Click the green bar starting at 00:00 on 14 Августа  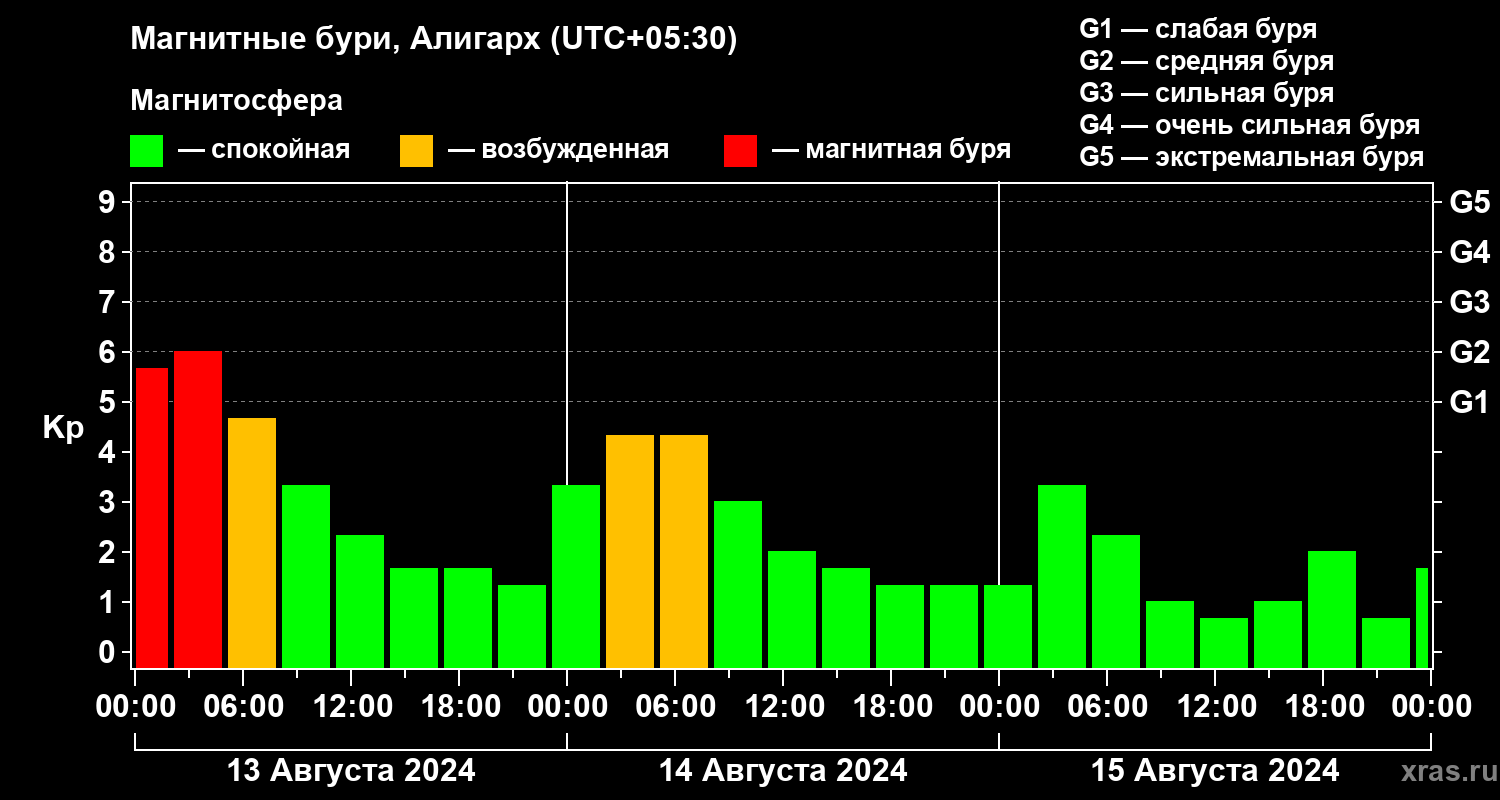pyautogui.click(x=576, y=576)
